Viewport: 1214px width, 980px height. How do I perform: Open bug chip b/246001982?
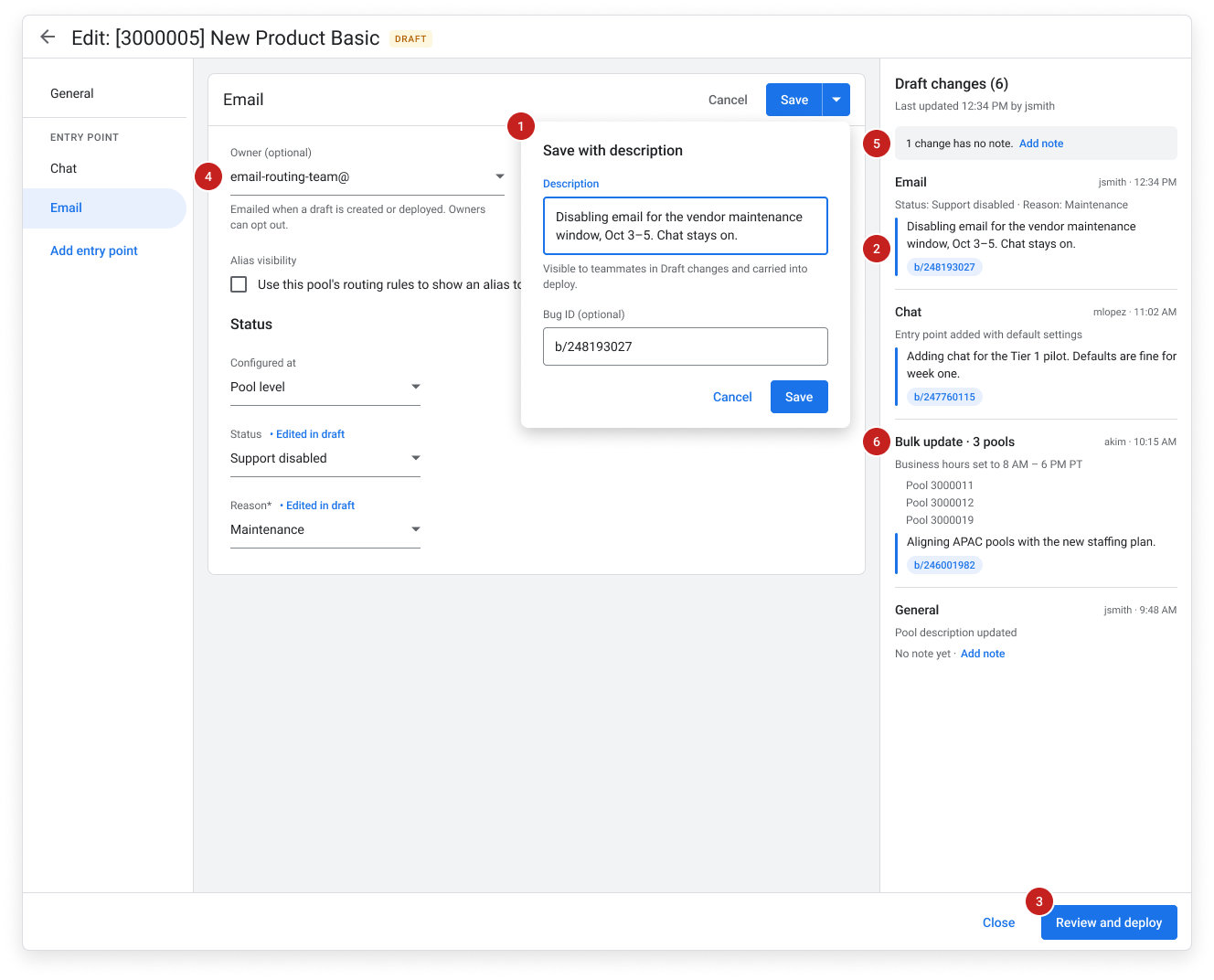tap(944, 565)
